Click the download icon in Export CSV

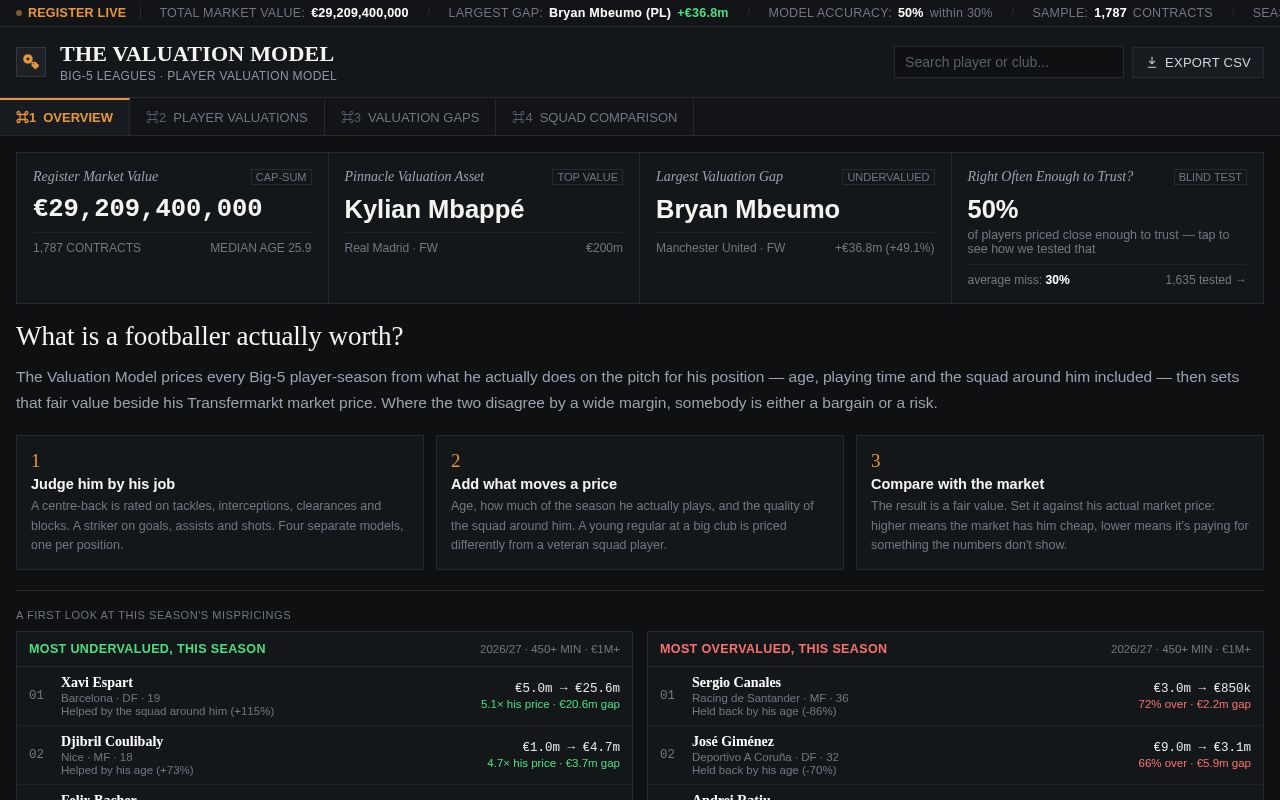click(1152, 62)
